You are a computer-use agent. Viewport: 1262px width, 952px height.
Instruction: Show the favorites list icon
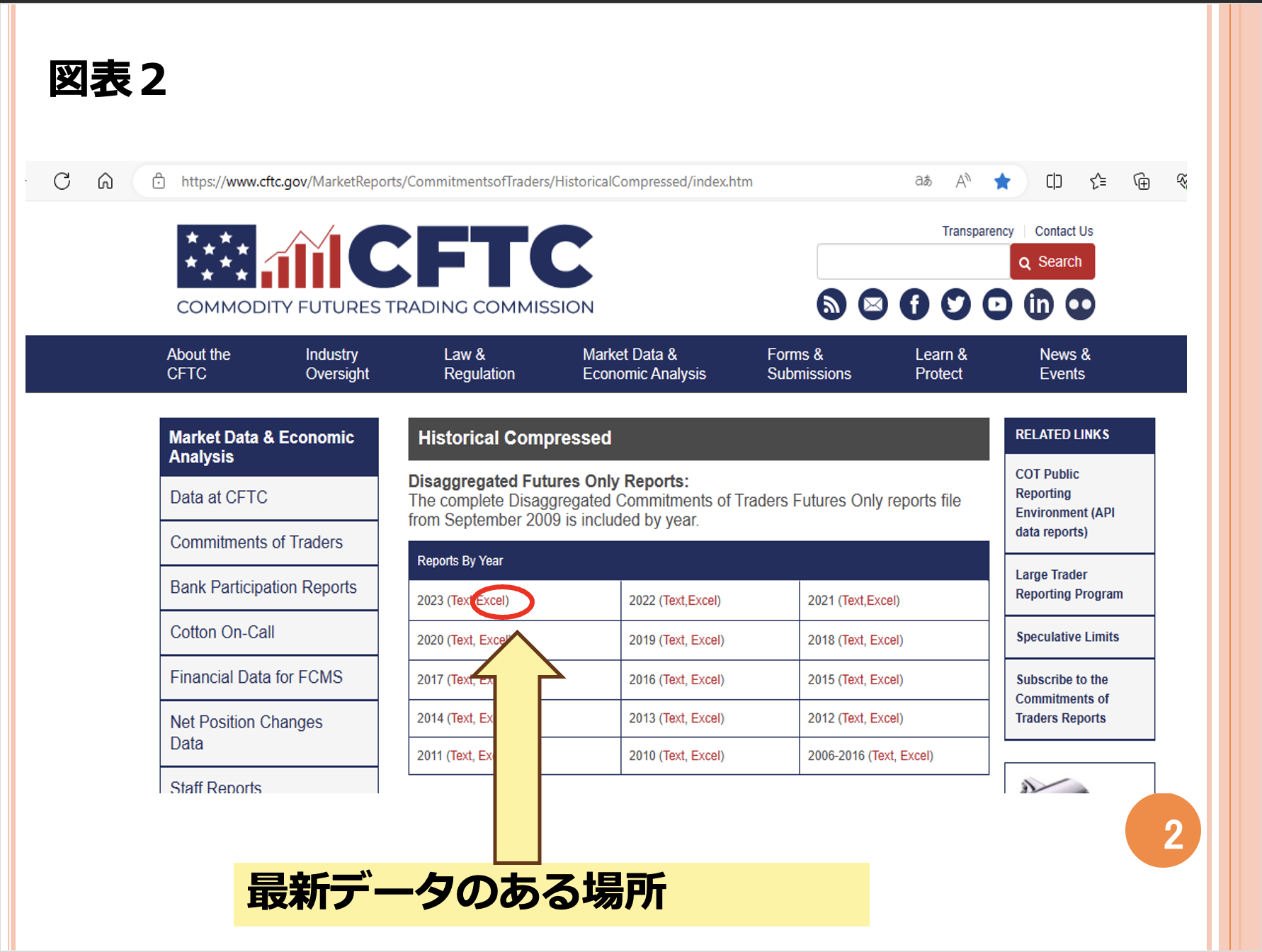(1098, 181)
